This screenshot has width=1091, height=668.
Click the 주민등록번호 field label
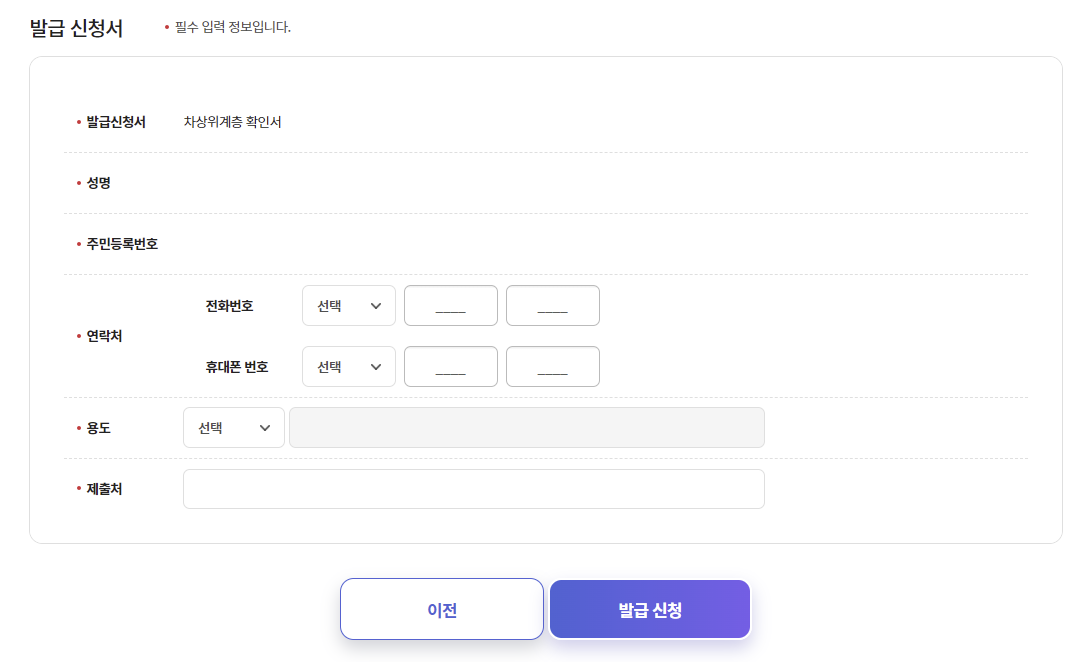click(x=122, y=244)
